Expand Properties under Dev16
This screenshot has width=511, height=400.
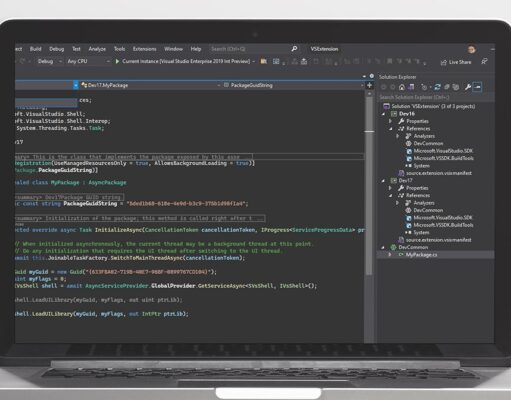(391, 121)
